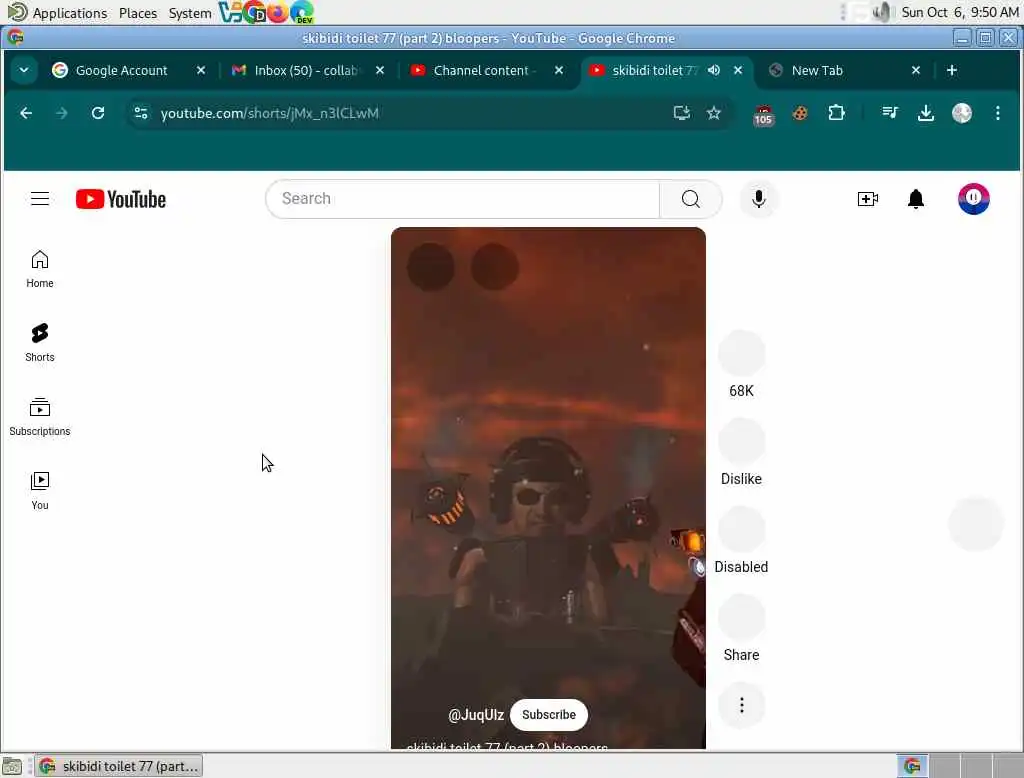
Task: Install app icon in address bar
Action: coord(681,113)
